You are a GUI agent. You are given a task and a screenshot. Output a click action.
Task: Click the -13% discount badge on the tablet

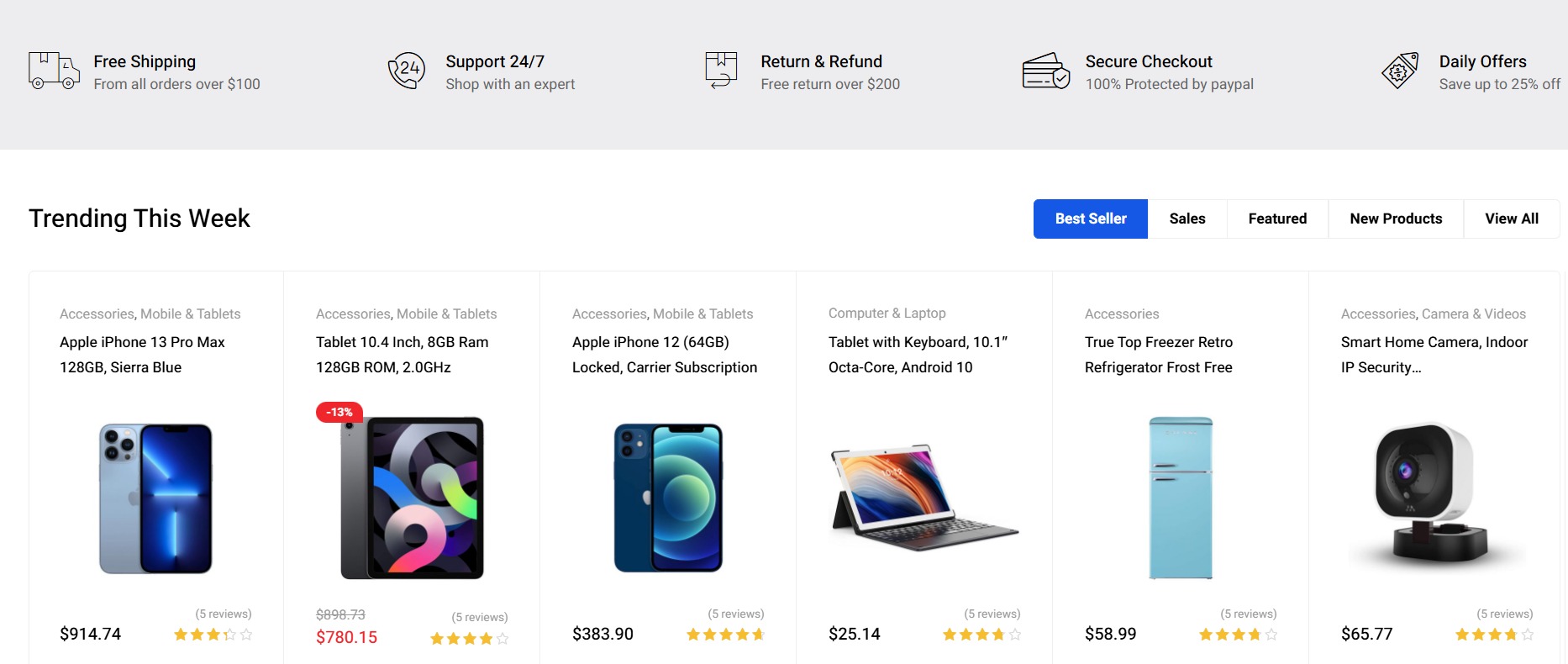[x=339, y=412]
